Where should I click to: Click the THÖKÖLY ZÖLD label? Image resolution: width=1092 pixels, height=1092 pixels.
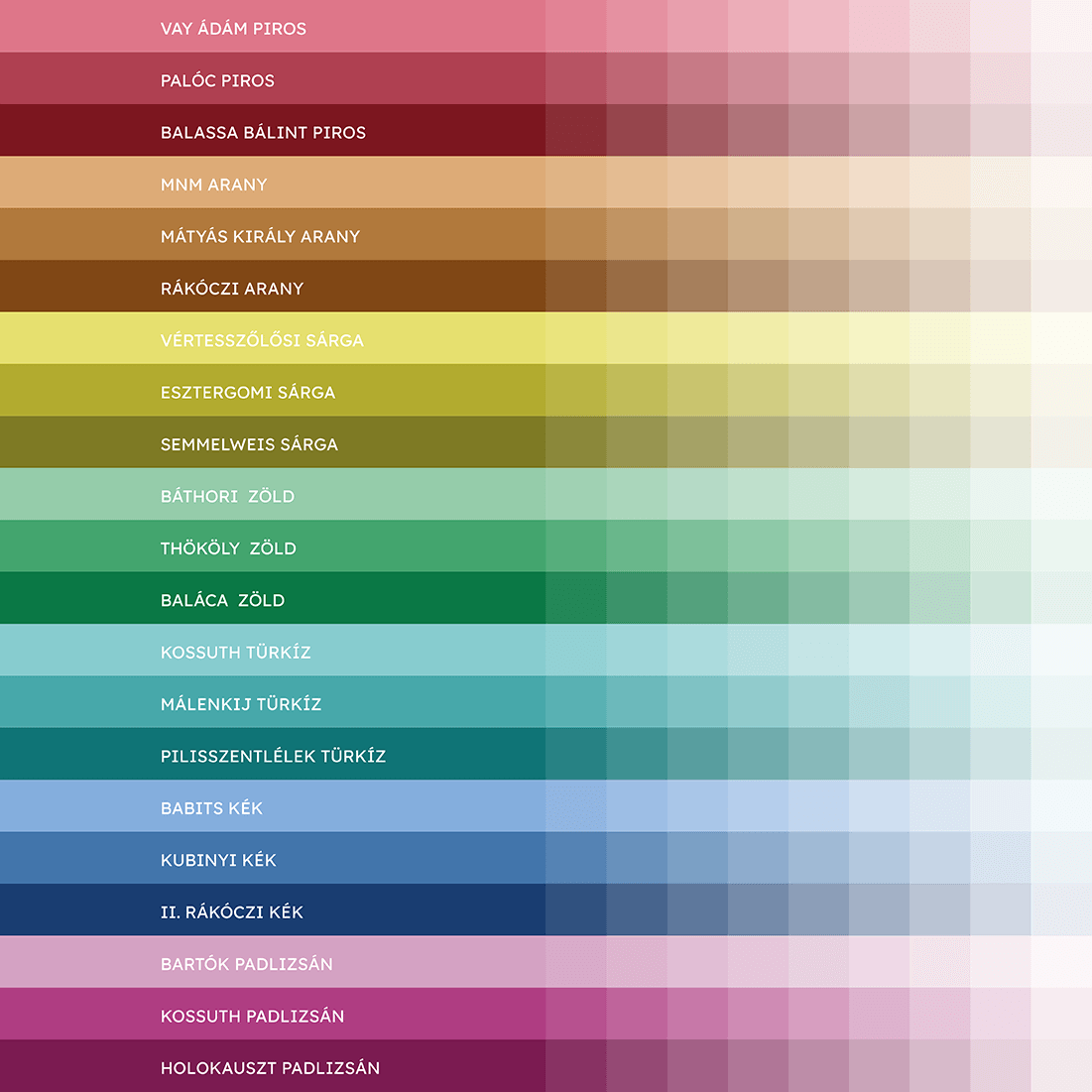tap(228, 548)
